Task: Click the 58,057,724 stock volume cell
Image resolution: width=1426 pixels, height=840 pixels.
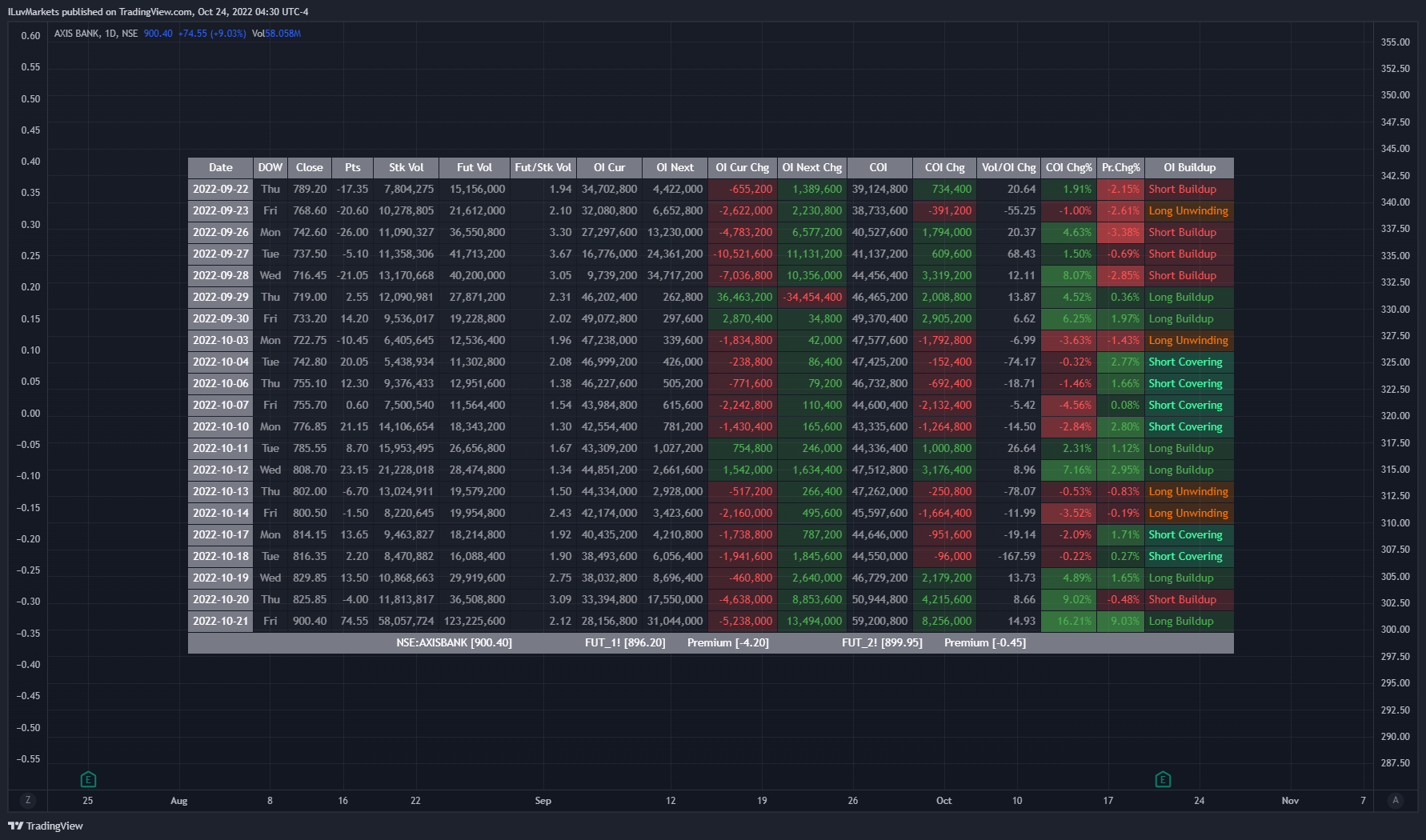Action: (407, 622)
